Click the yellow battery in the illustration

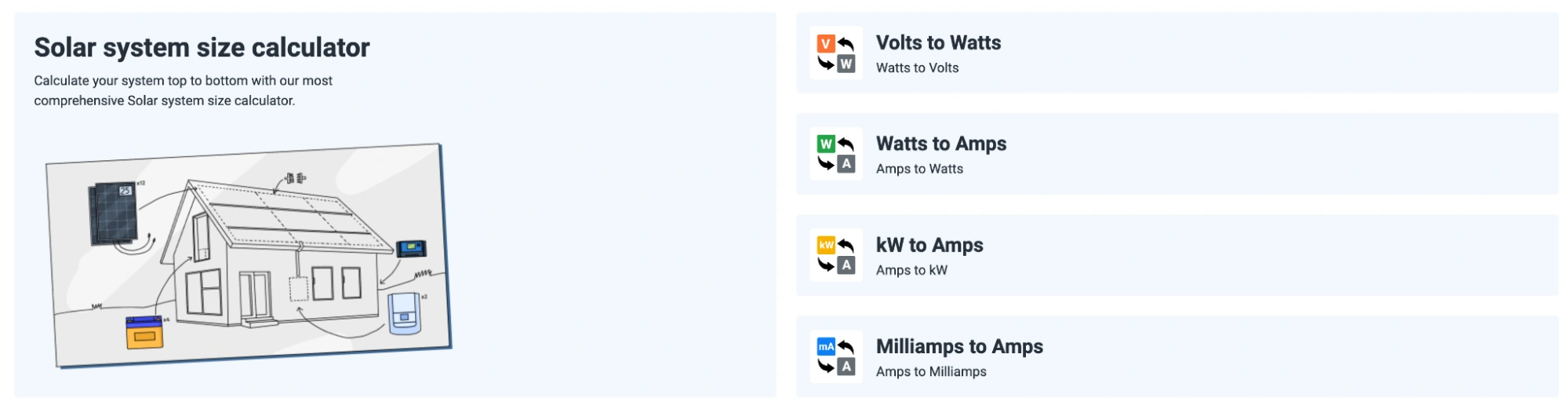[145, 332]
